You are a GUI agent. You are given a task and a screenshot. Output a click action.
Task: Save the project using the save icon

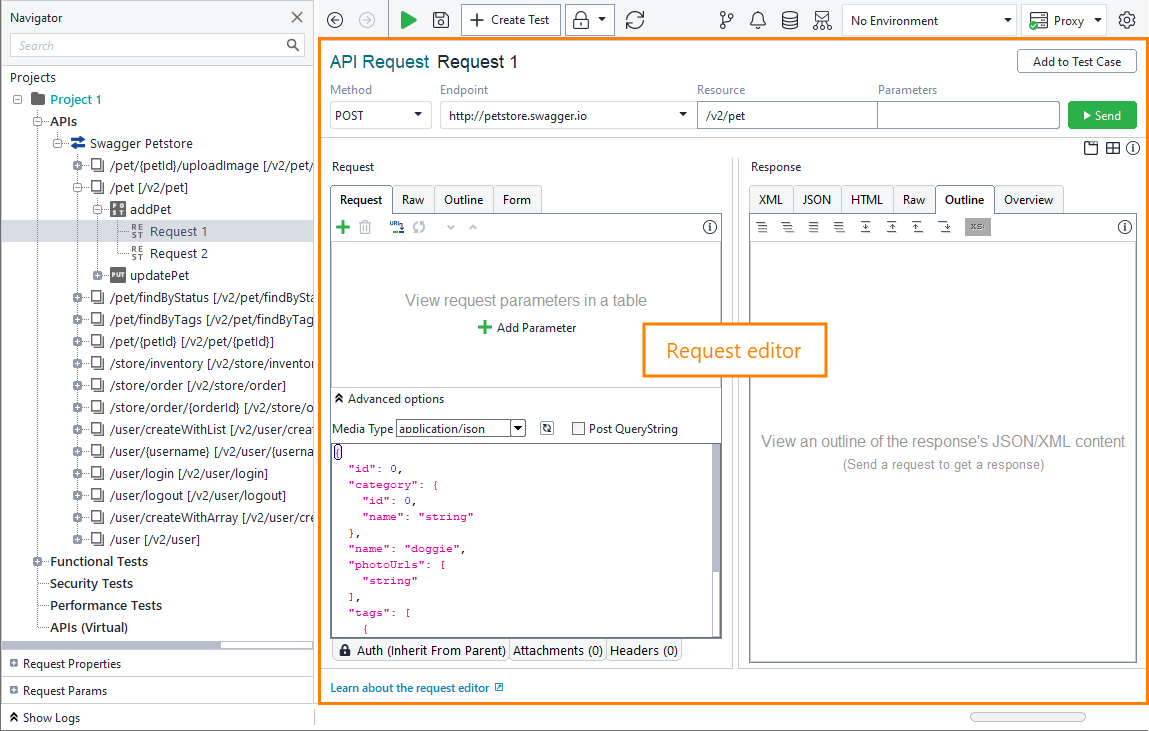[x=439, y=19]
